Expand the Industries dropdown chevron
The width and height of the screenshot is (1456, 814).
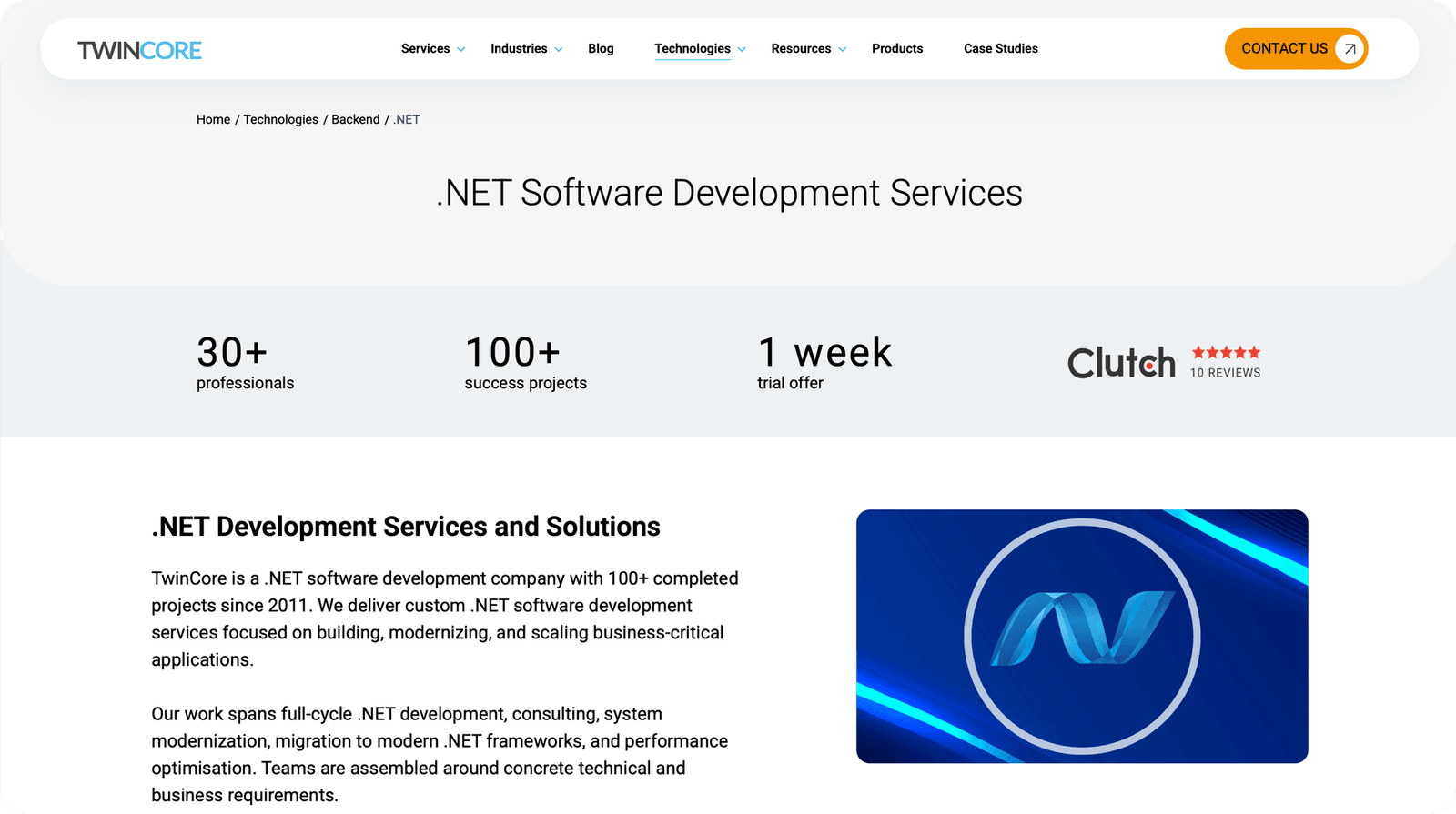click(x=559, y=49)
